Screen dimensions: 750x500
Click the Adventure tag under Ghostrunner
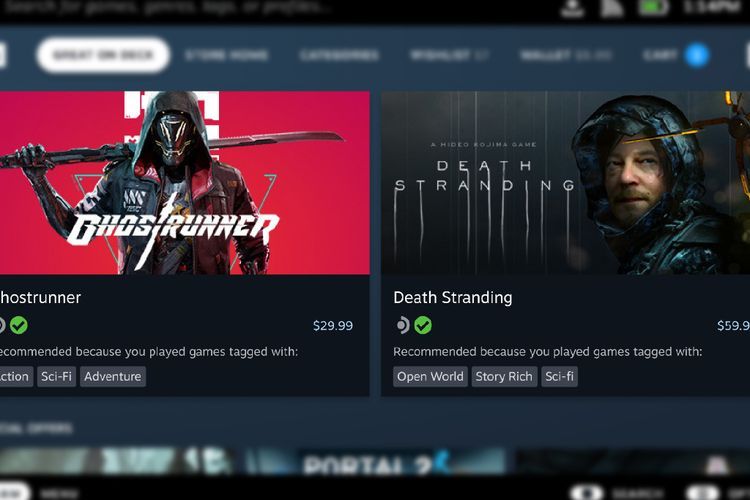click(x=113, y=377)
